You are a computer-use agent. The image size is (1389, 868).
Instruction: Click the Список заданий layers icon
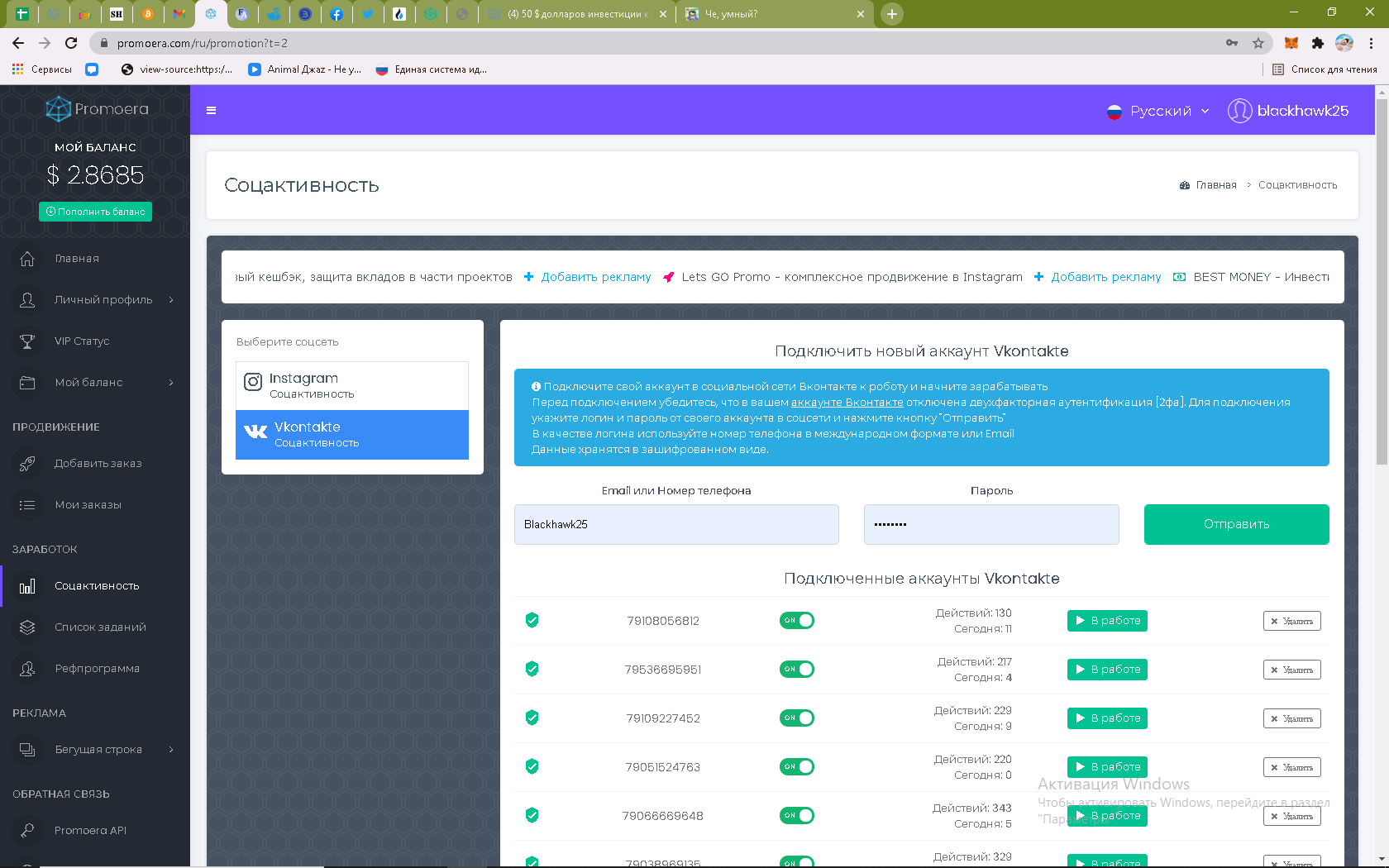pyautogui.click(x=27, y=627)
